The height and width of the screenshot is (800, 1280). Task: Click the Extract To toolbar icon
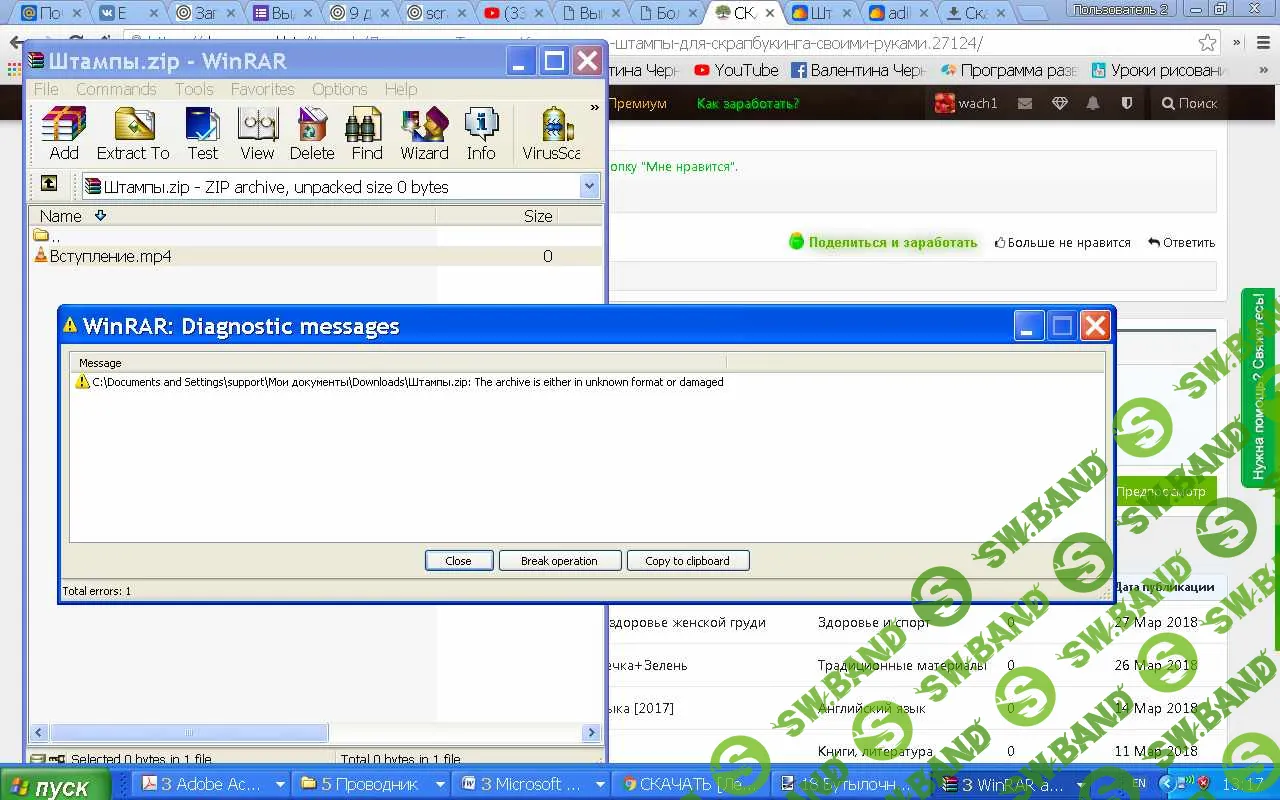coord(133,133)
